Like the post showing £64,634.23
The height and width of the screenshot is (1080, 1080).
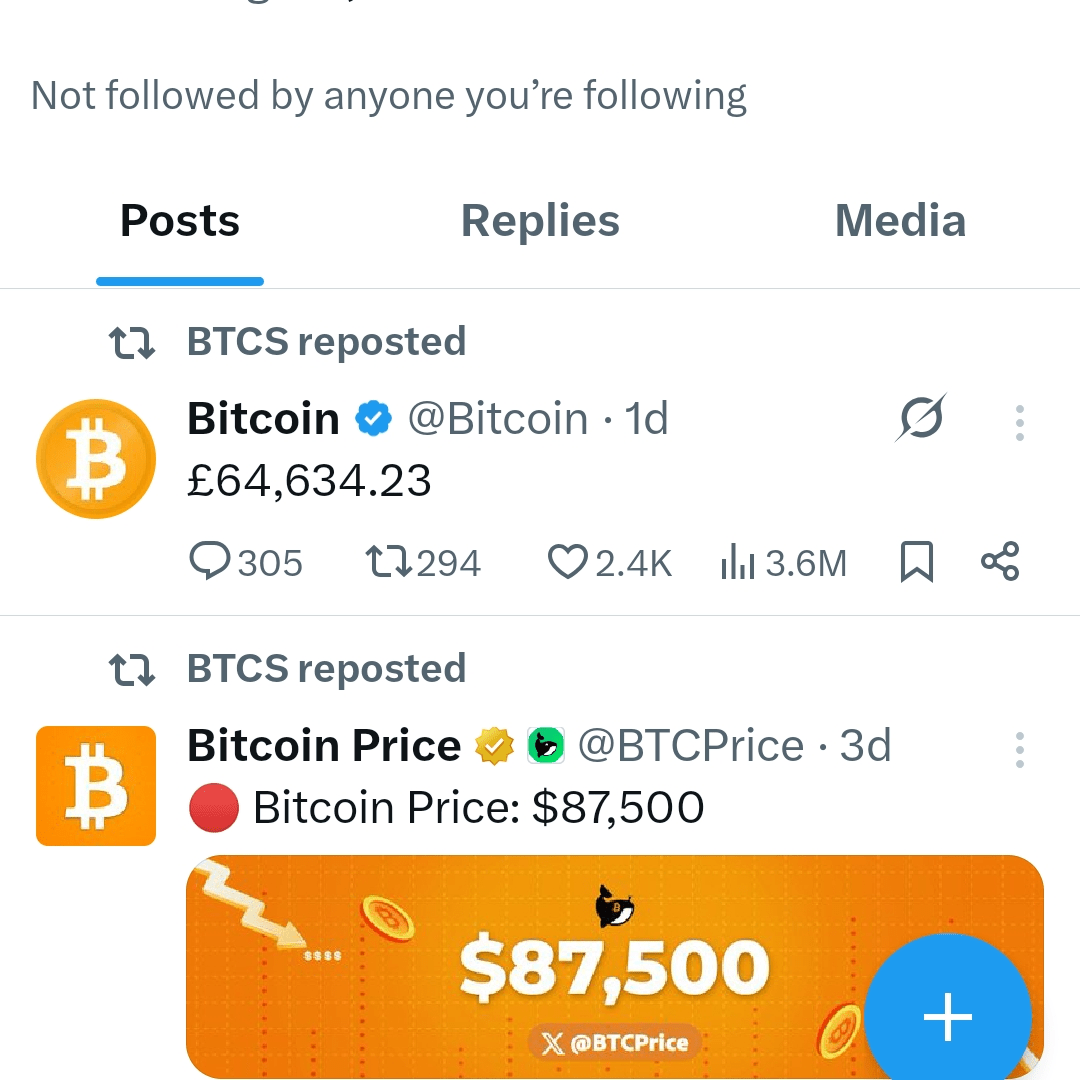click(570, 562)
